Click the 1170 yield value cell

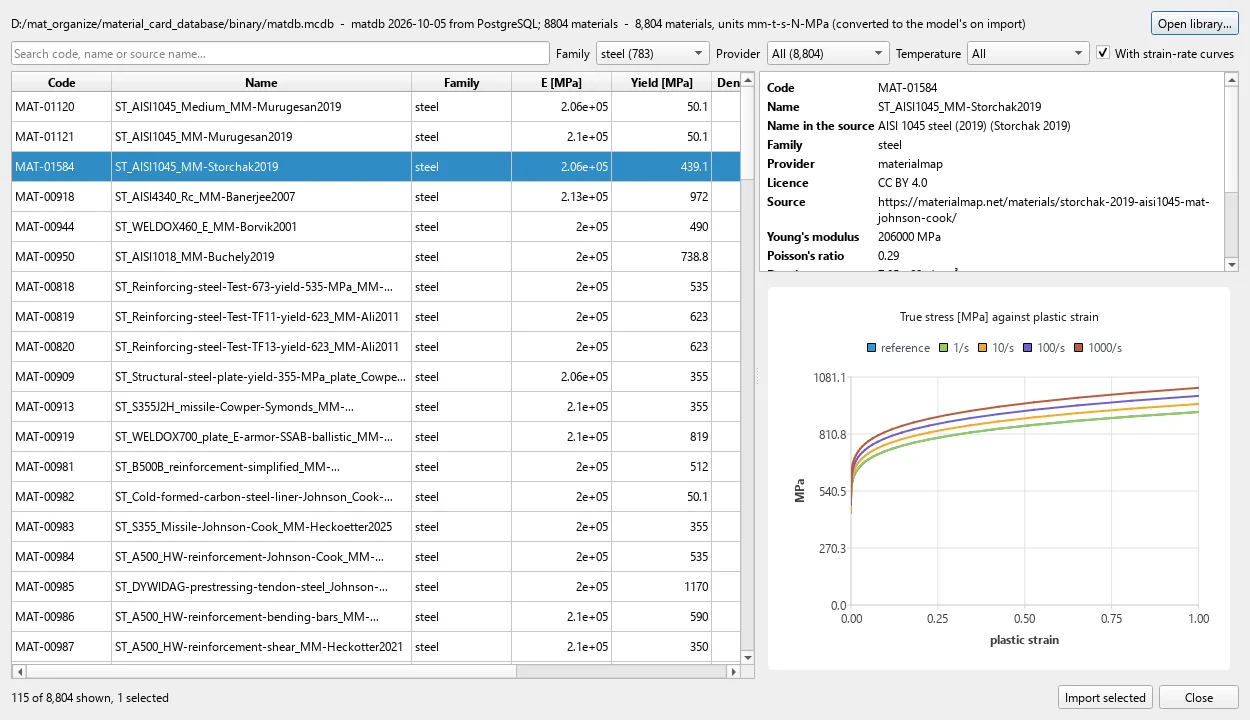point(662,587)
